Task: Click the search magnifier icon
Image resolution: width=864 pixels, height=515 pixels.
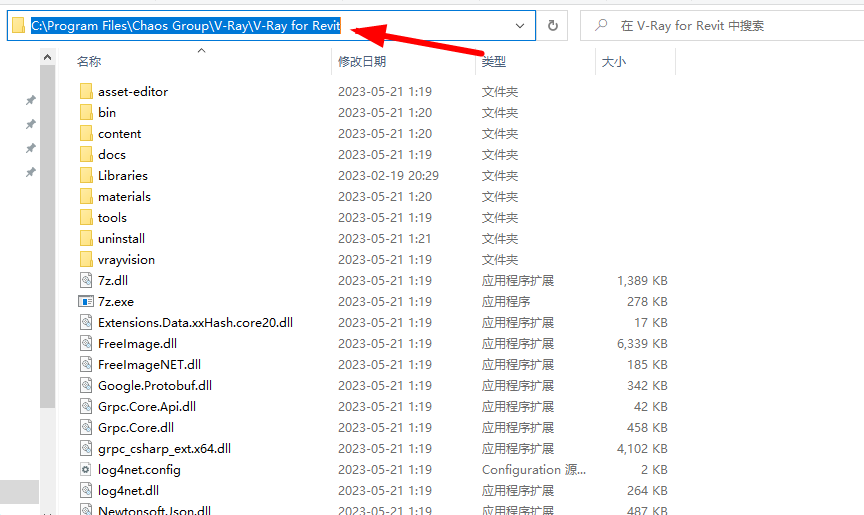Action: point(602,25)
